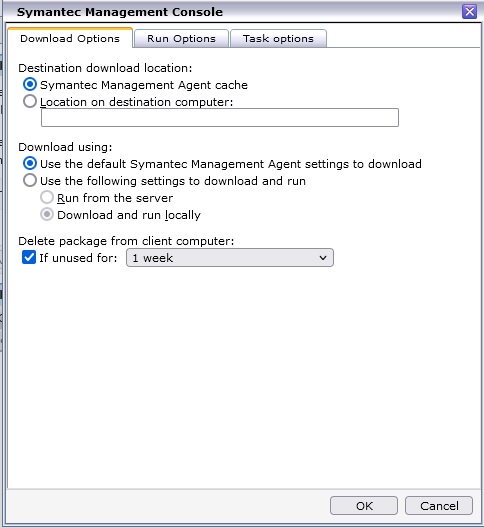Click the 'Run from the server' label text
This screenshot has height=528, width=484.
[115, 198]
